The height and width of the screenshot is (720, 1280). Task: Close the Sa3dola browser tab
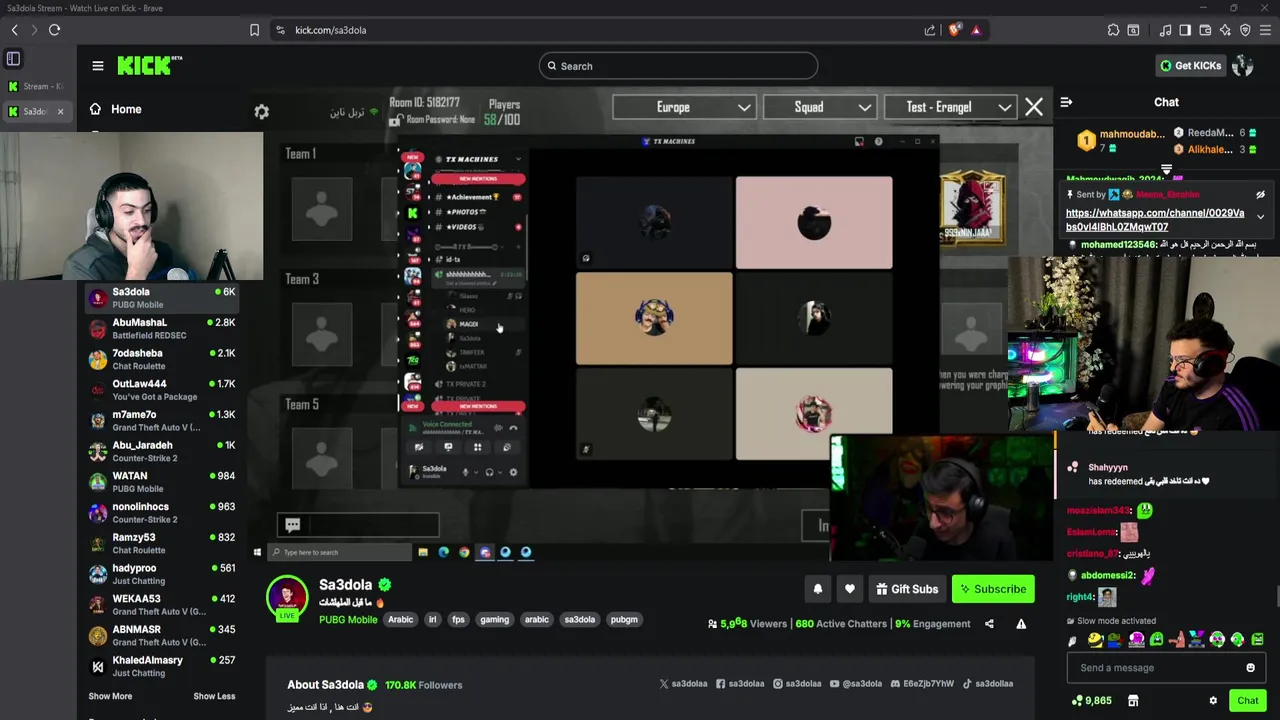click(x=60, y=111)
